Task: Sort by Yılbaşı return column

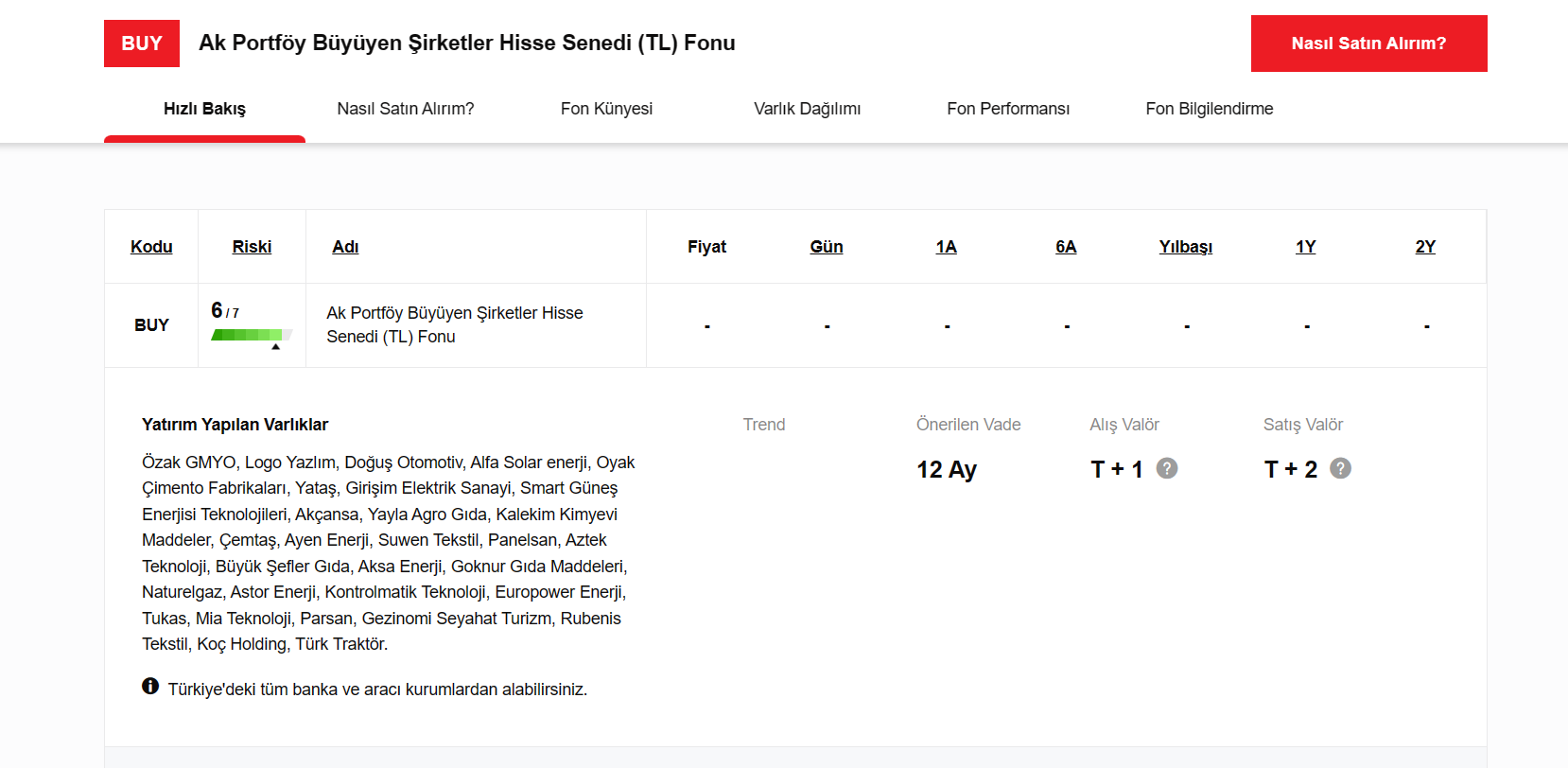Action: point(1186,247)
